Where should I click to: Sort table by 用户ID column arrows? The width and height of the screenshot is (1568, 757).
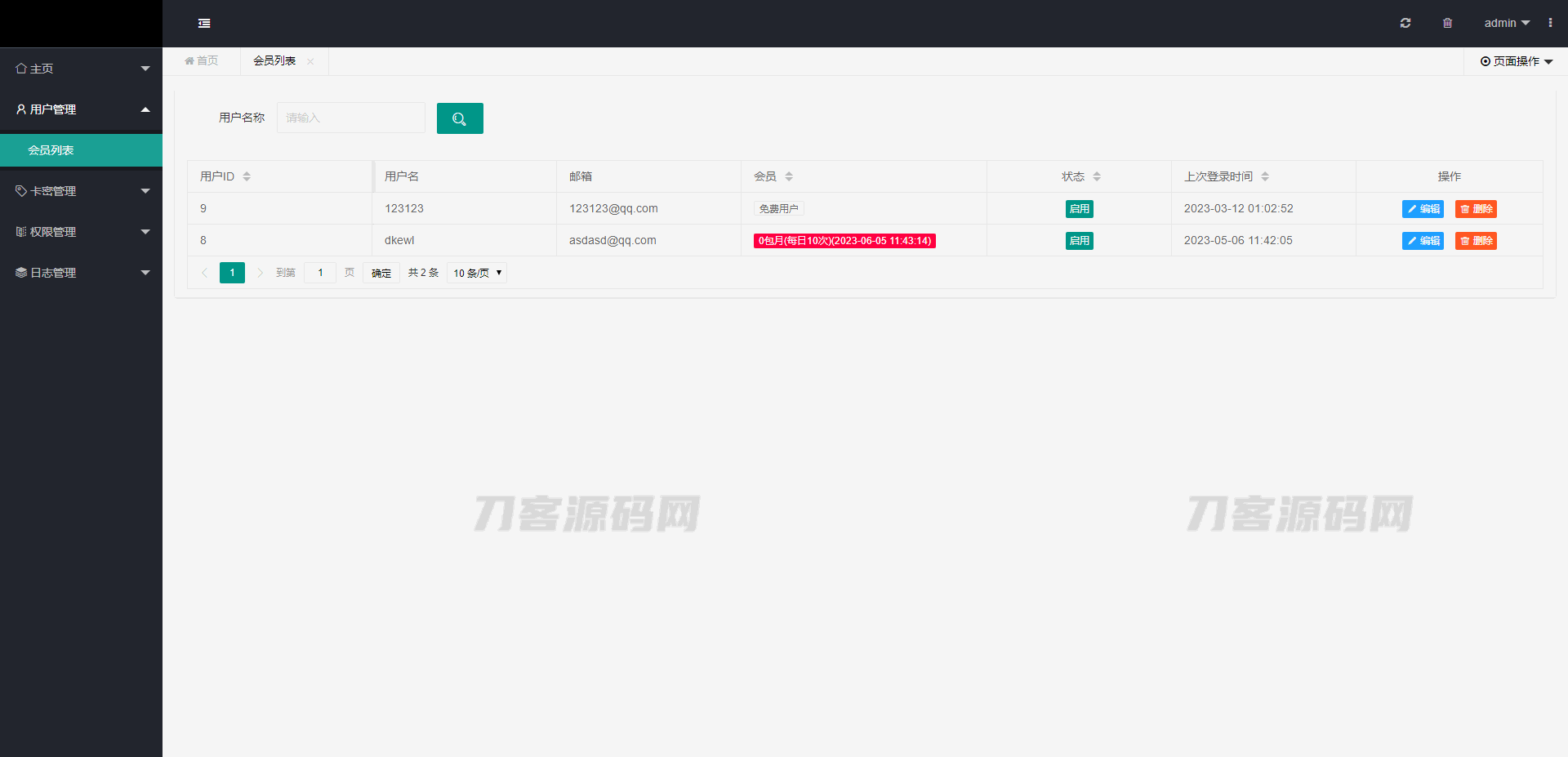247,176
